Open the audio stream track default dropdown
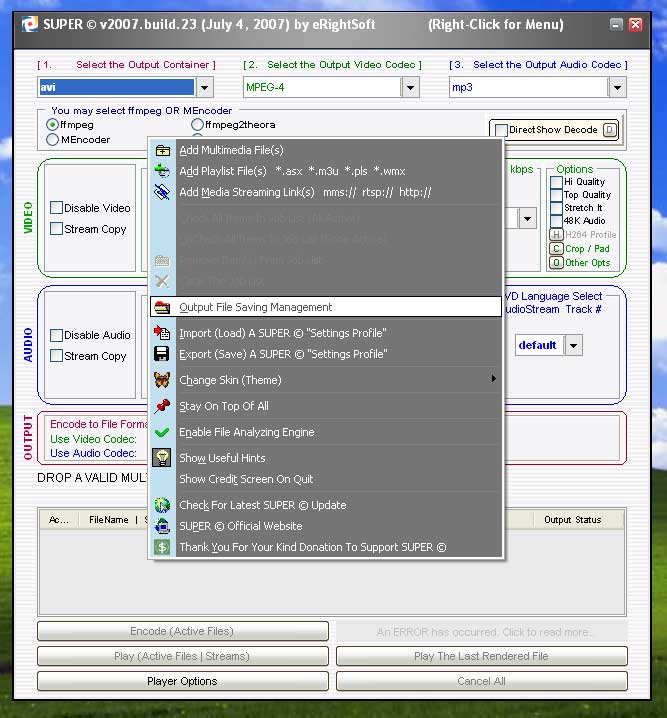 click(574, 345)
